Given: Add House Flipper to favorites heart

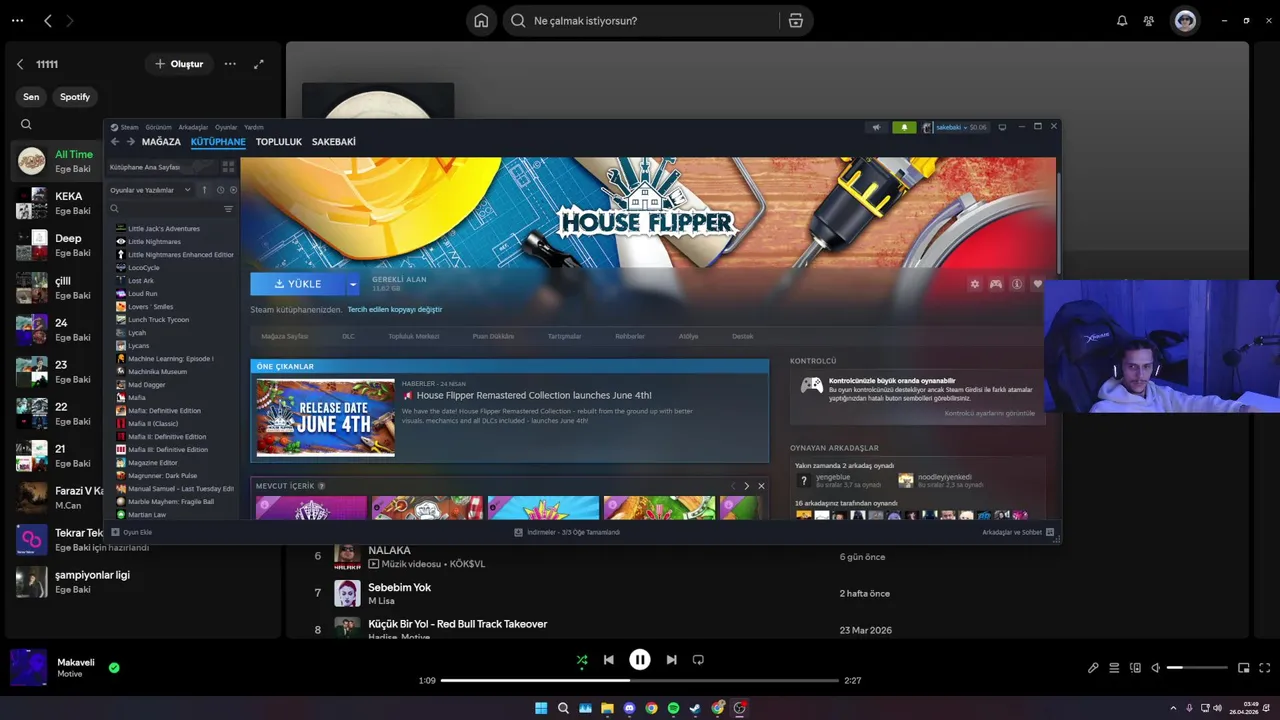Looking at the screenshot, I should (1038, 284).
